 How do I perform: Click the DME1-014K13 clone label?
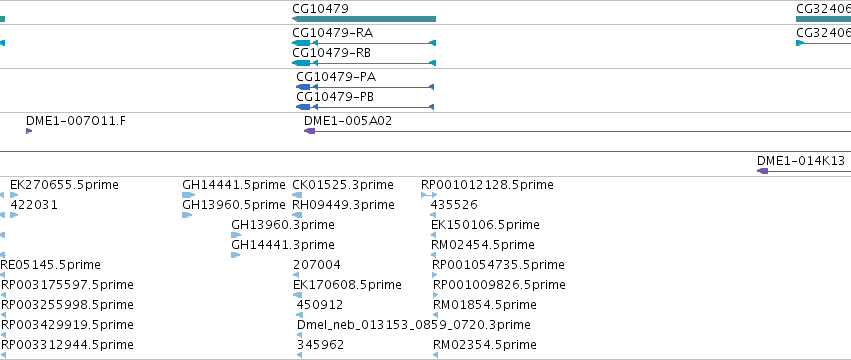click(x=801, y=161)
